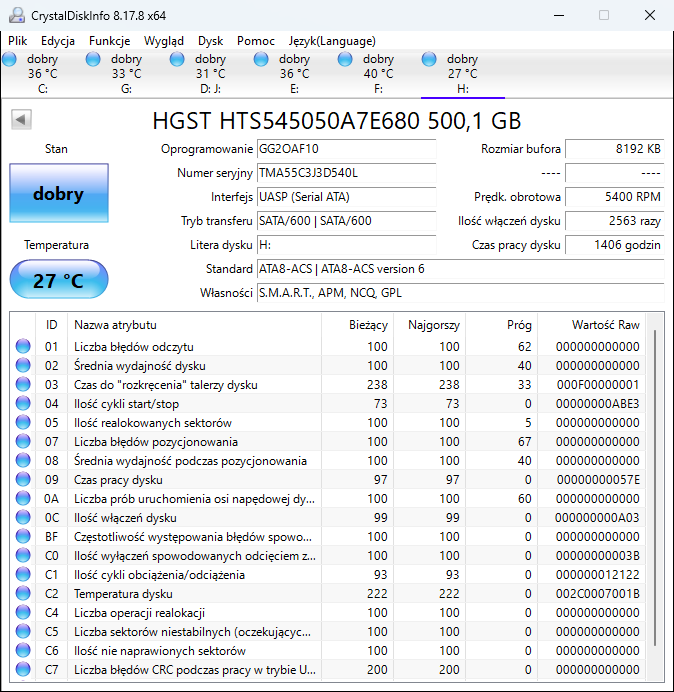Click status orb for drive F:
This screenshot has width=674, height=692.
coord(345,59)
